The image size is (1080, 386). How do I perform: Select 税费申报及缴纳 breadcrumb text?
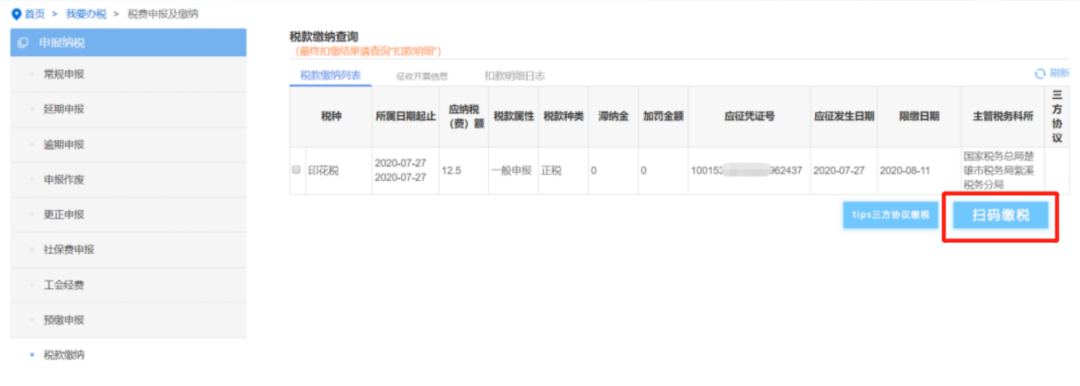[x=163, y=14]
